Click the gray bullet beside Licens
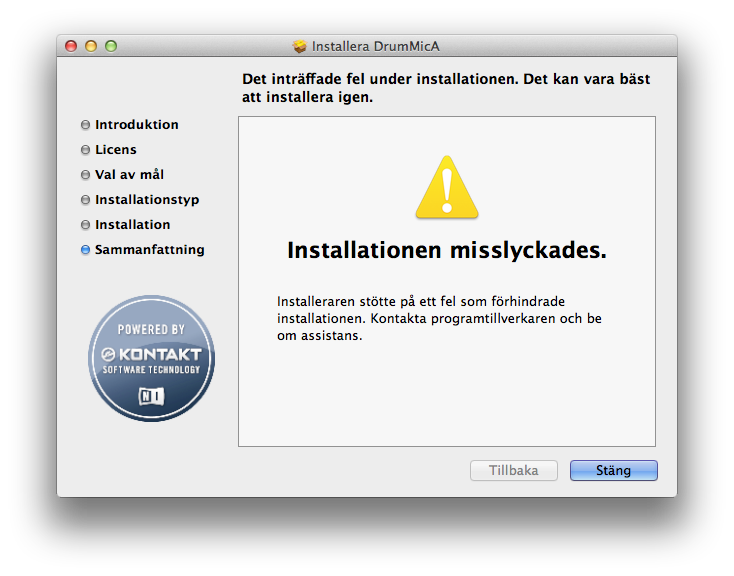Image resolution: width=734 pixels, height=576 pixels. (85, 149)
